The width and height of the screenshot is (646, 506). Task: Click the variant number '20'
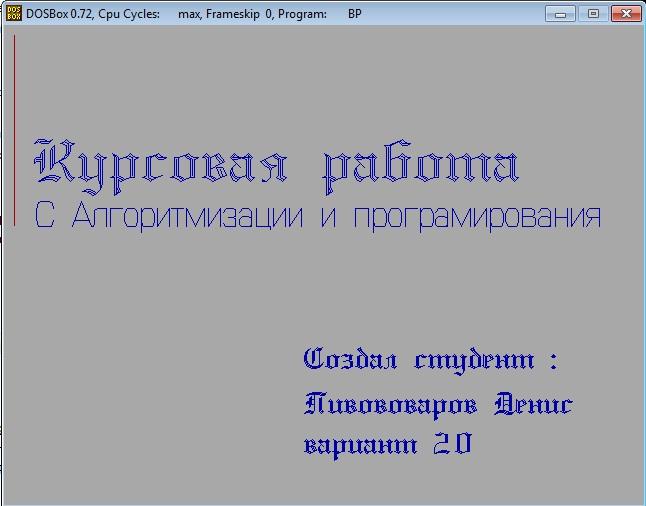coord(452,444)
